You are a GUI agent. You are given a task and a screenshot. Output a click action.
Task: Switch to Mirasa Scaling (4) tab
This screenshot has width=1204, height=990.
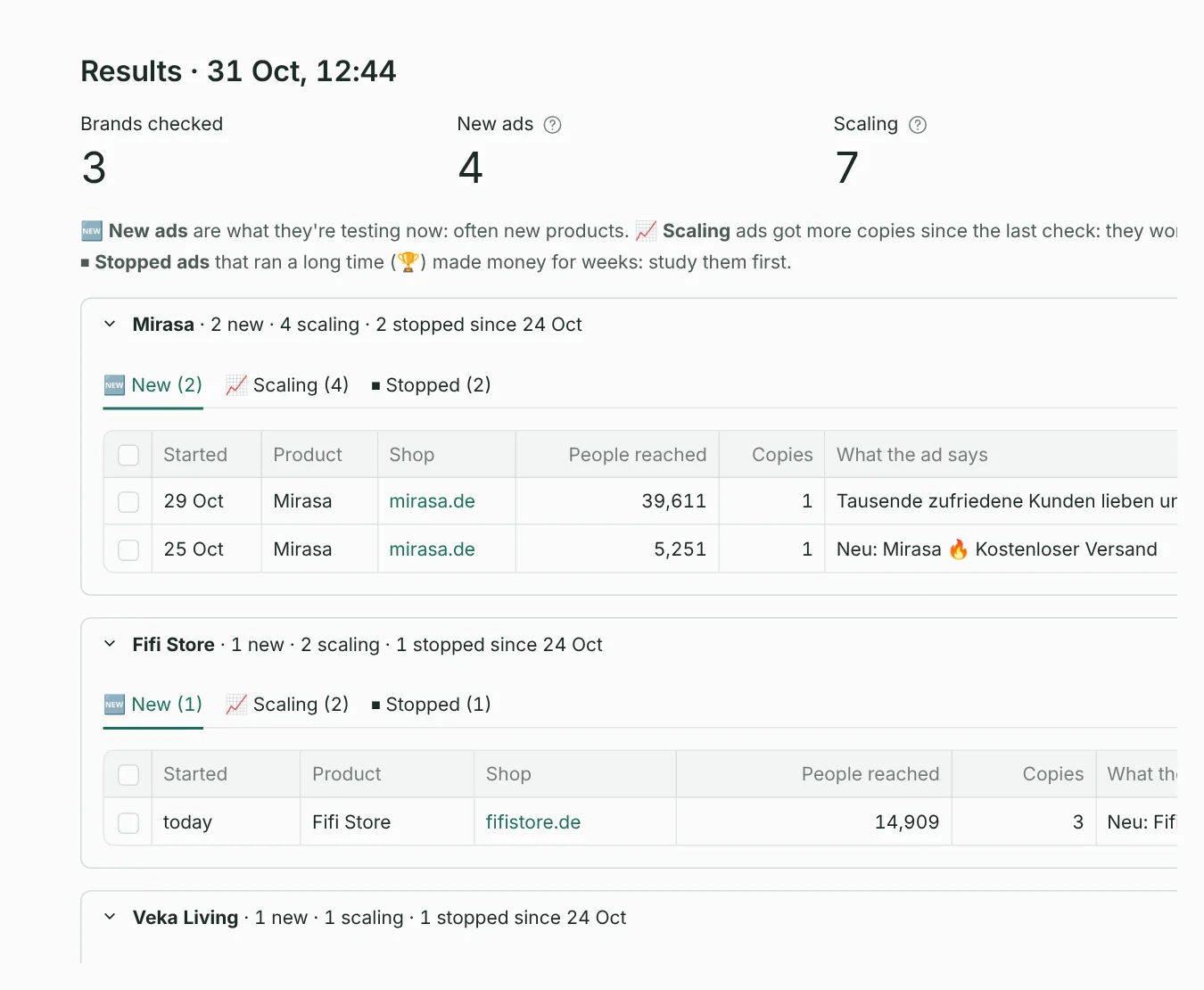click(287, 385)
